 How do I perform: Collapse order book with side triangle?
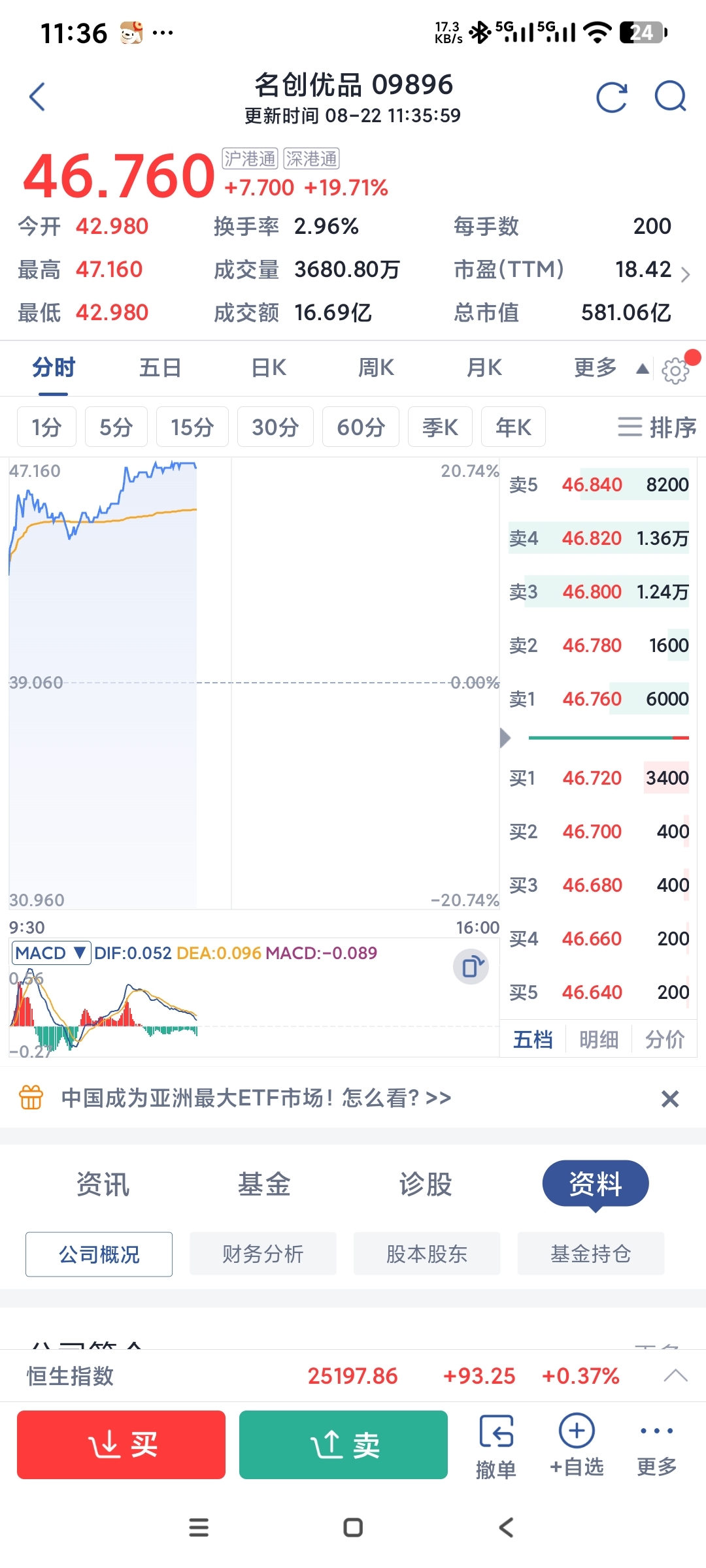[x=505, y=738]
